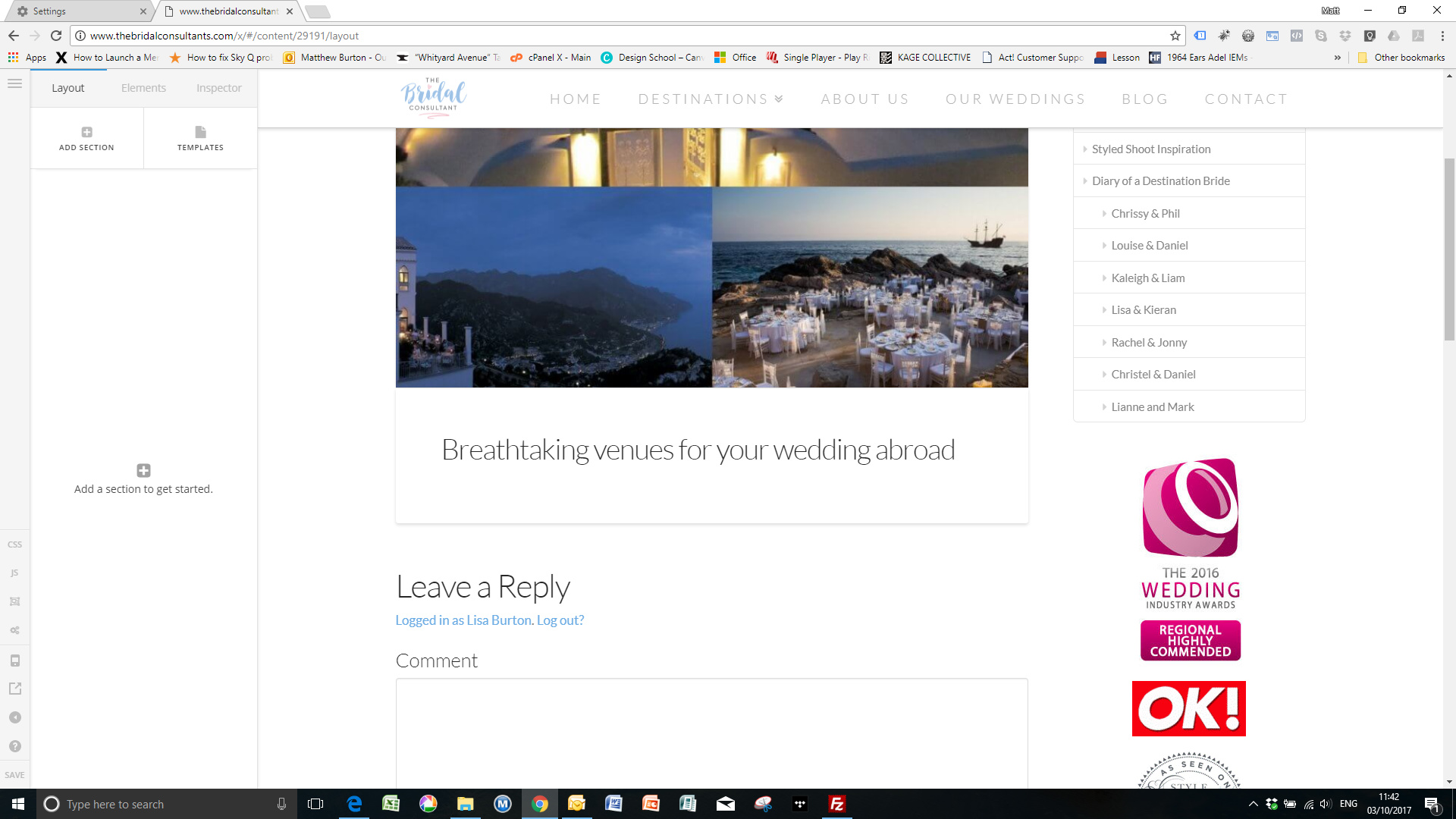Image resolution: width=1456 pixels, height=819 pixels.
Task: Show hidden system tray icons chevron
Action: click(1253, 804)
